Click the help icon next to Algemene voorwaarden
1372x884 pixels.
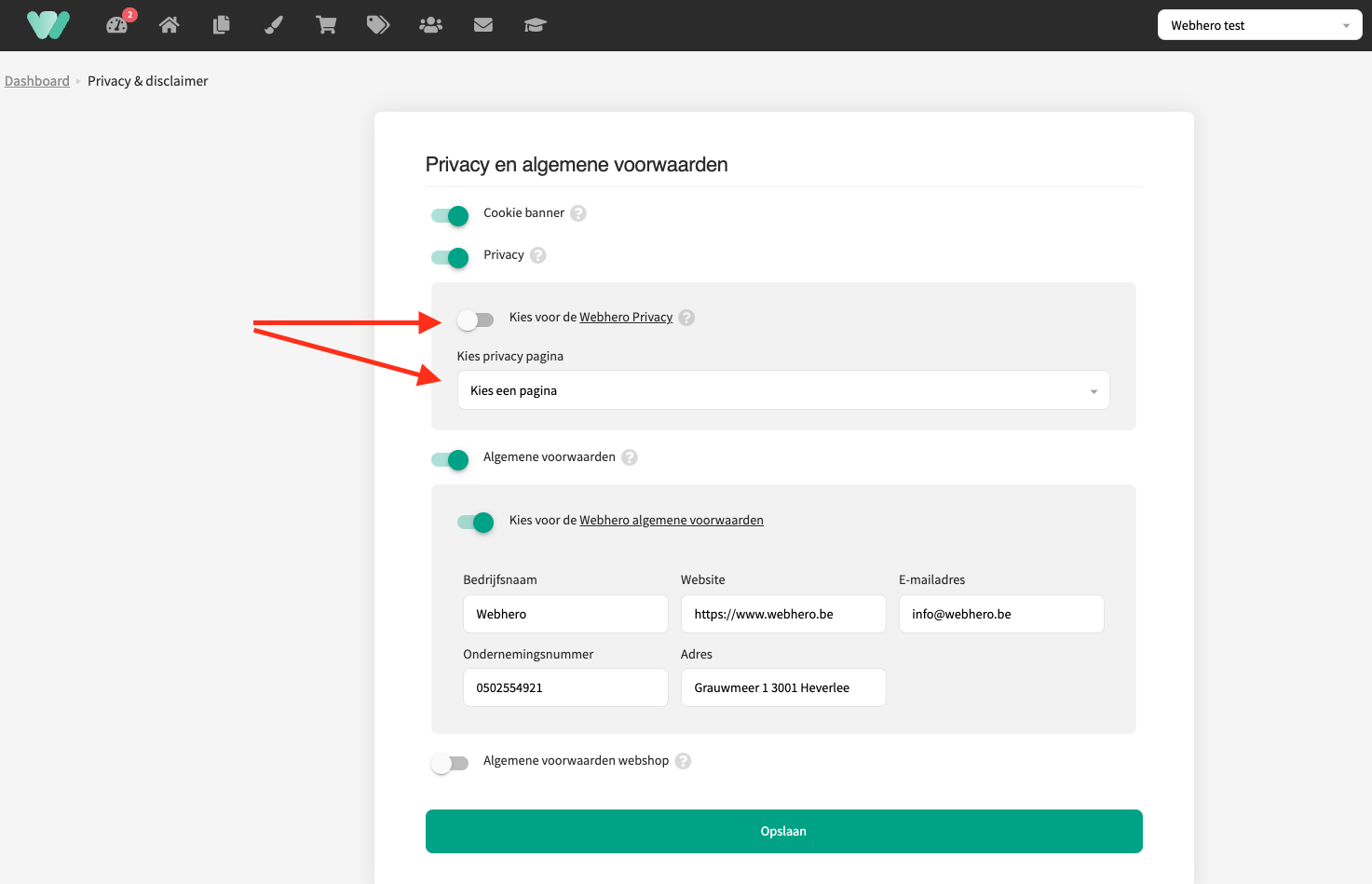point(630,457)
